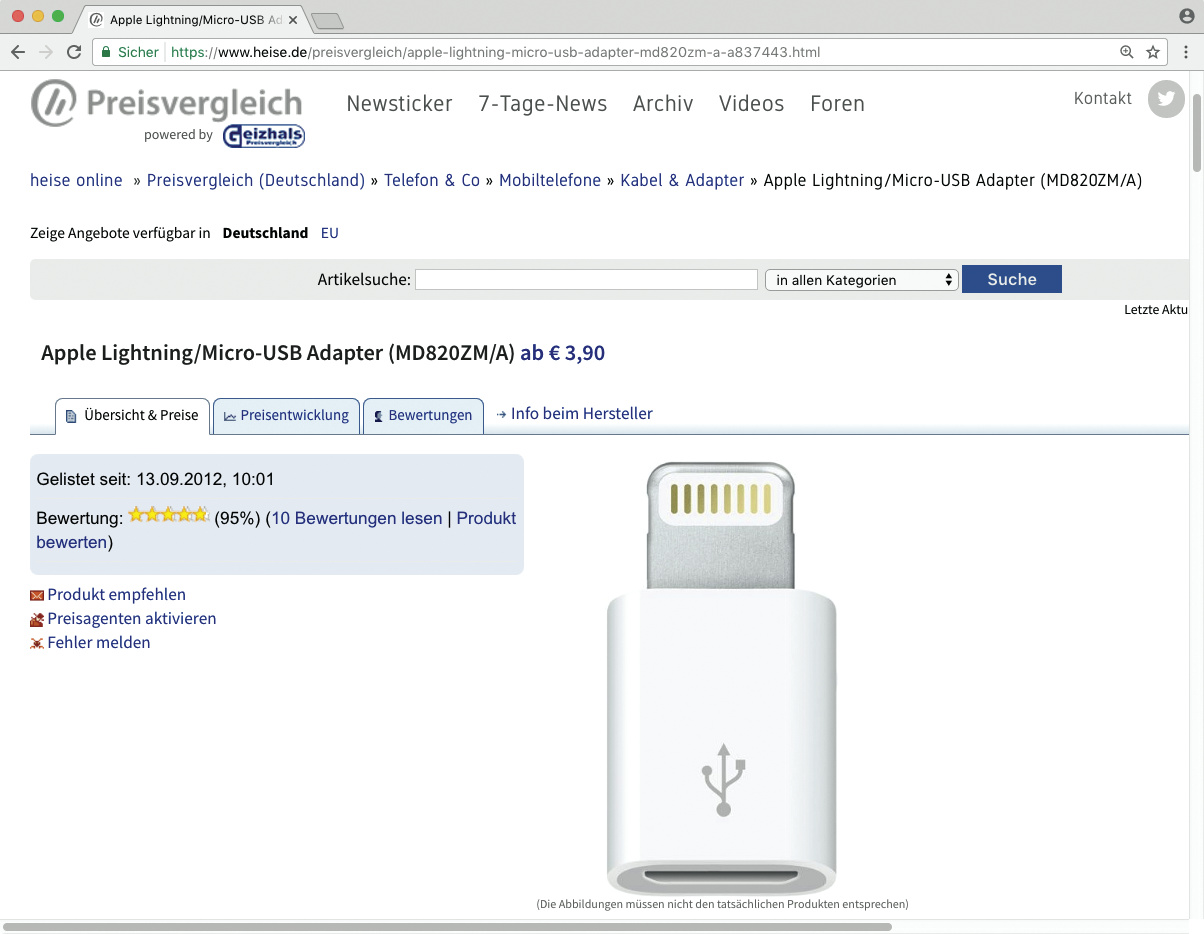
Task: Click the heise Preisvergleich logo
Action: pyautogui.click(x=166, y=104)
